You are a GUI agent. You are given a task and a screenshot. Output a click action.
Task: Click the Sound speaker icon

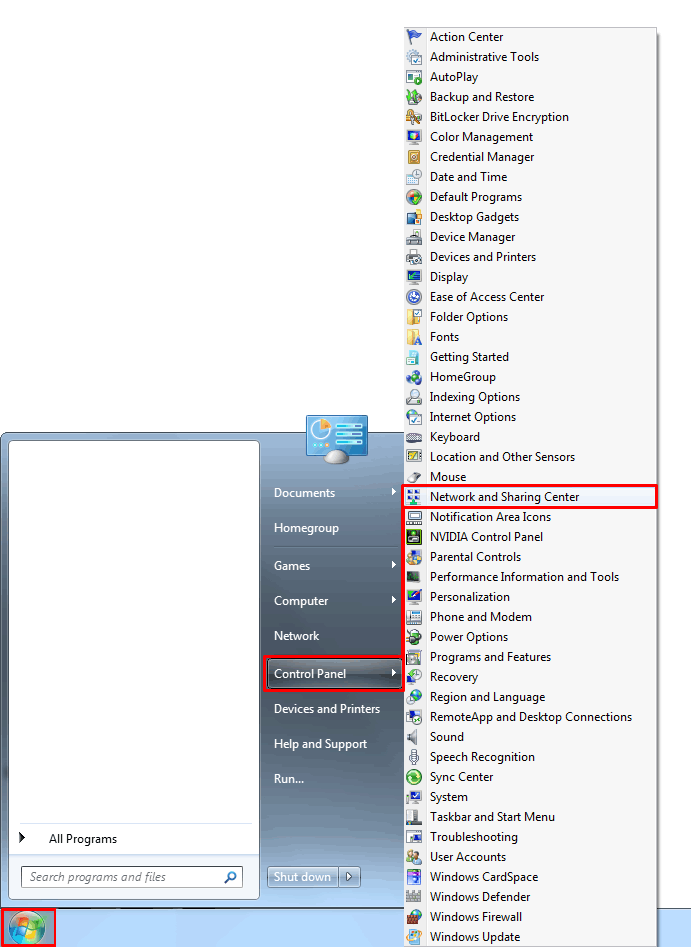point(413,737)
